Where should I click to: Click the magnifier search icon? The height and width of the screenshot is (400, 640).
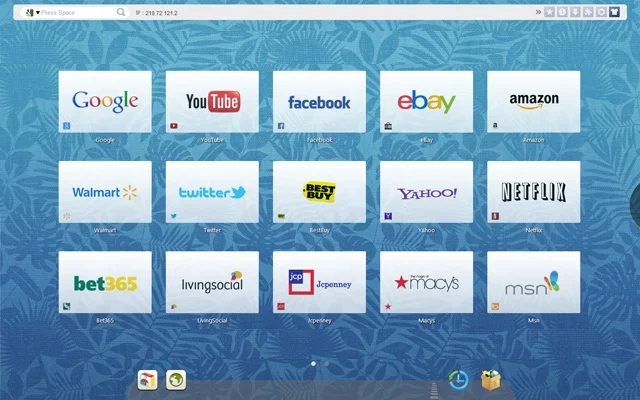(121, 12)
